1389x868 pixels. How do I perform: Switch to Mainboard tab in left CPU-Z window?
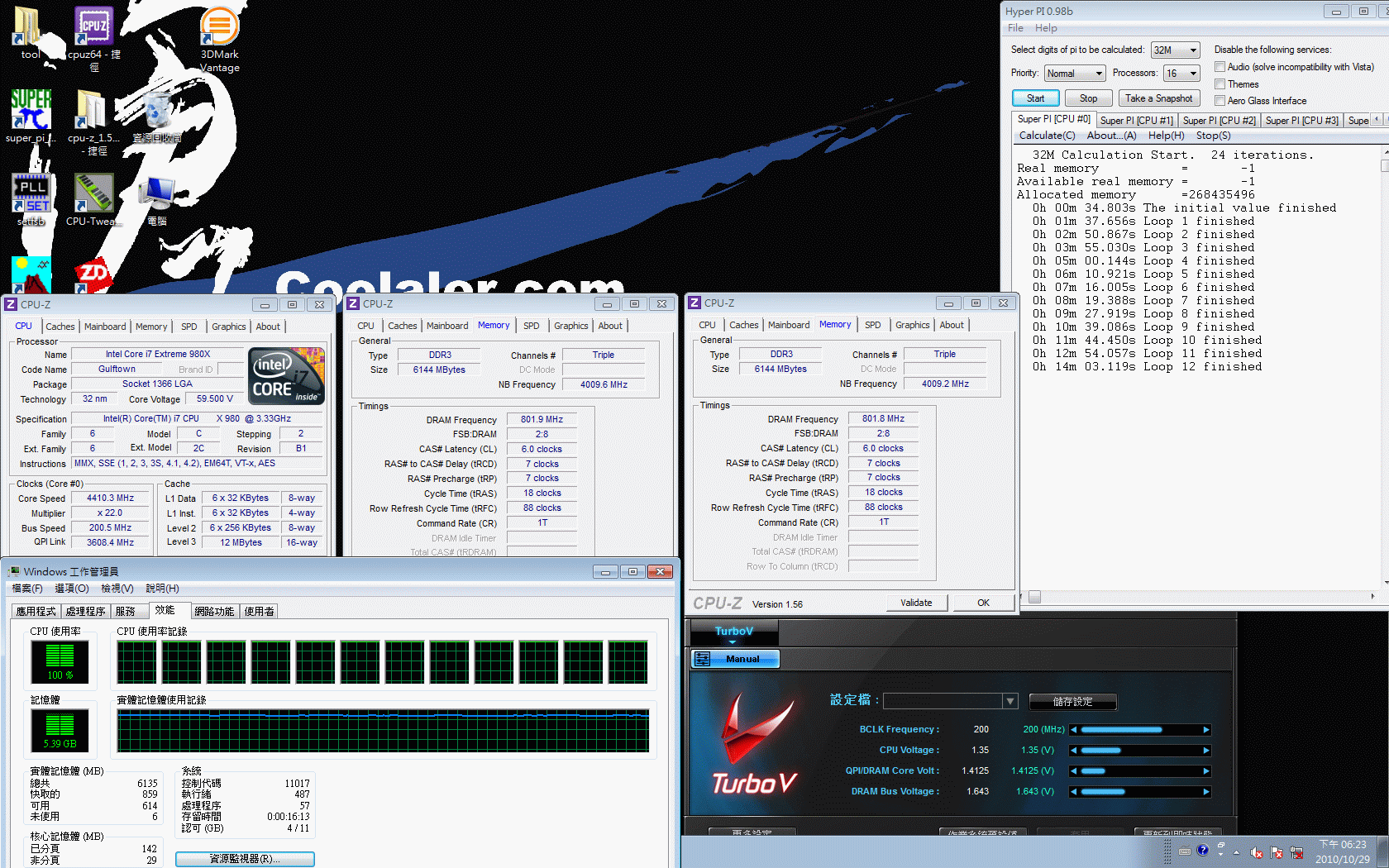tap(105, 327)
